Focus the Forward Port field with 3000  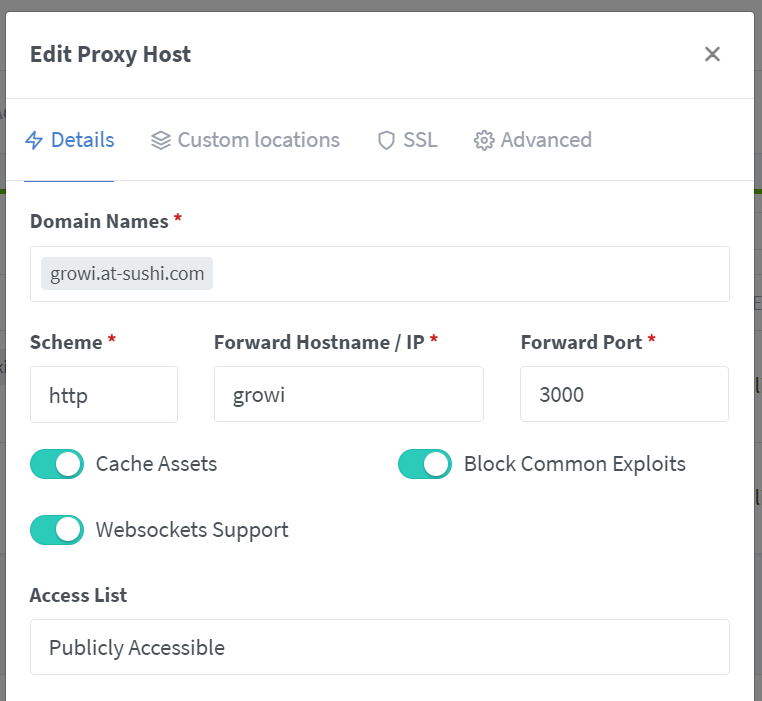(624, 394)
